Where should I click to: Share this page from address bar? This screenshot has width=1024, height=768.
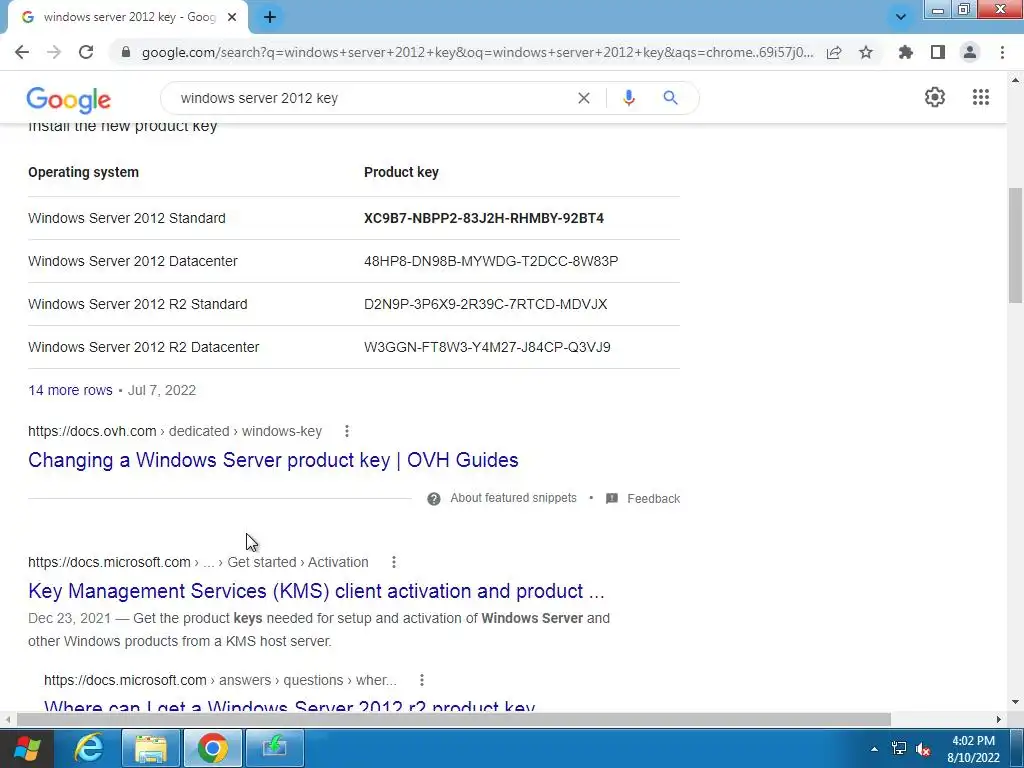[834, 52]
